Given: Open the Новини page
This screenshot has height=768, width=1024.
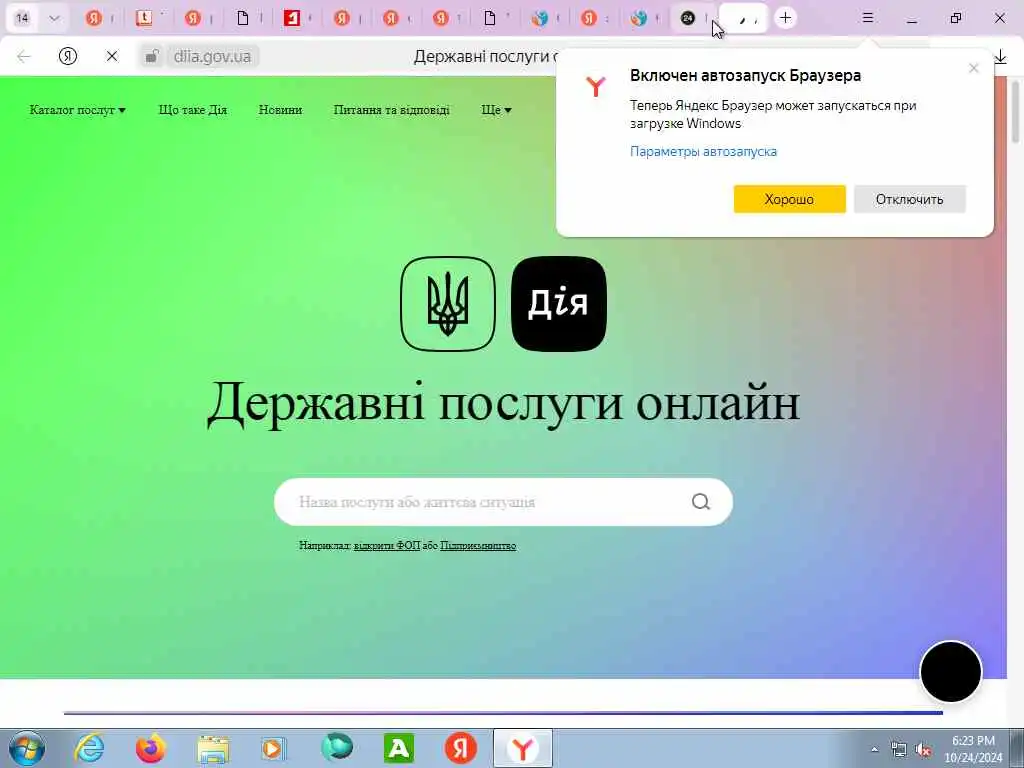Looking at the screenshot, I should 280,110.
